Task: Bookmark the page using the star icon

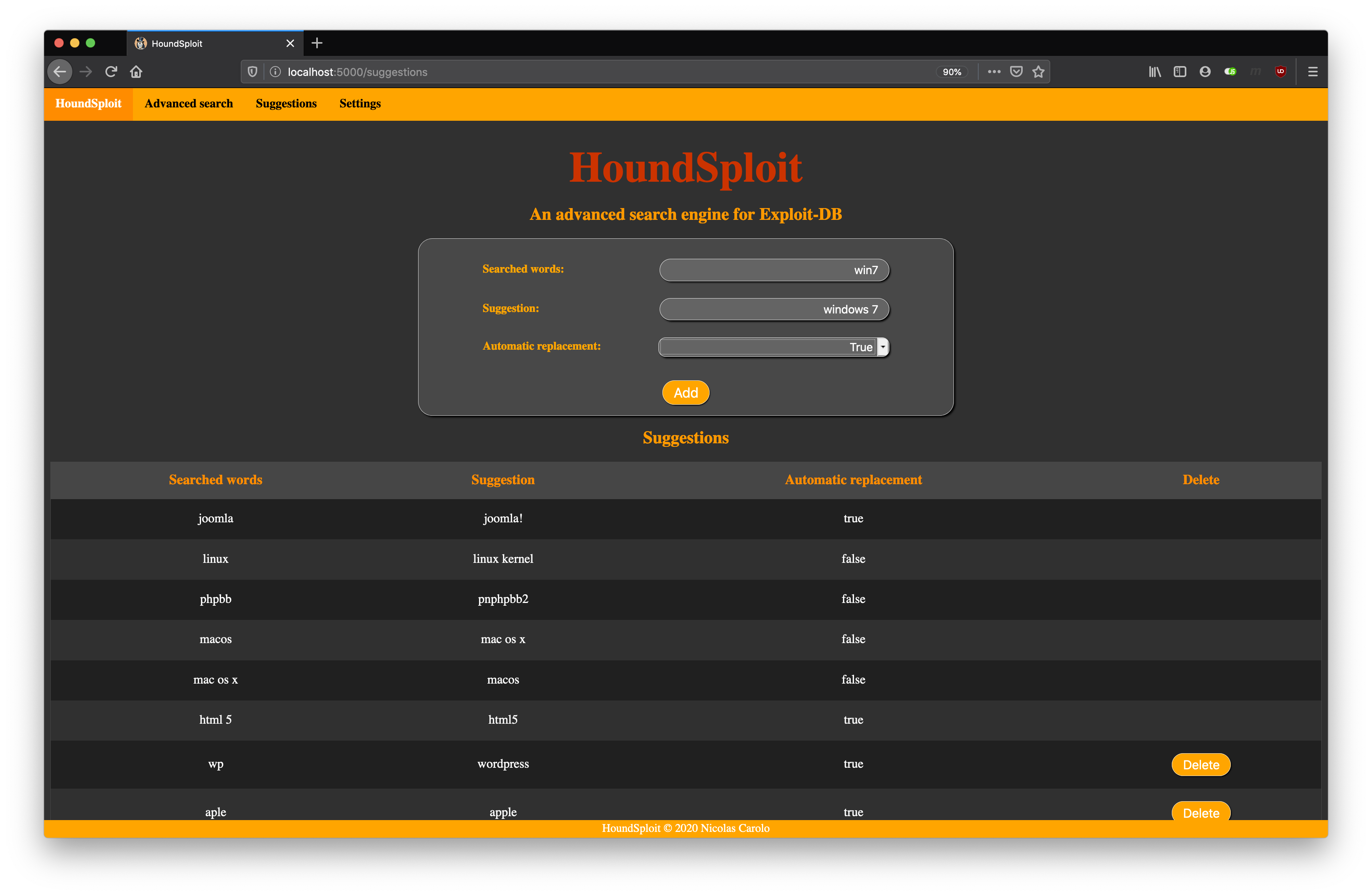Action: [1038, 72]
